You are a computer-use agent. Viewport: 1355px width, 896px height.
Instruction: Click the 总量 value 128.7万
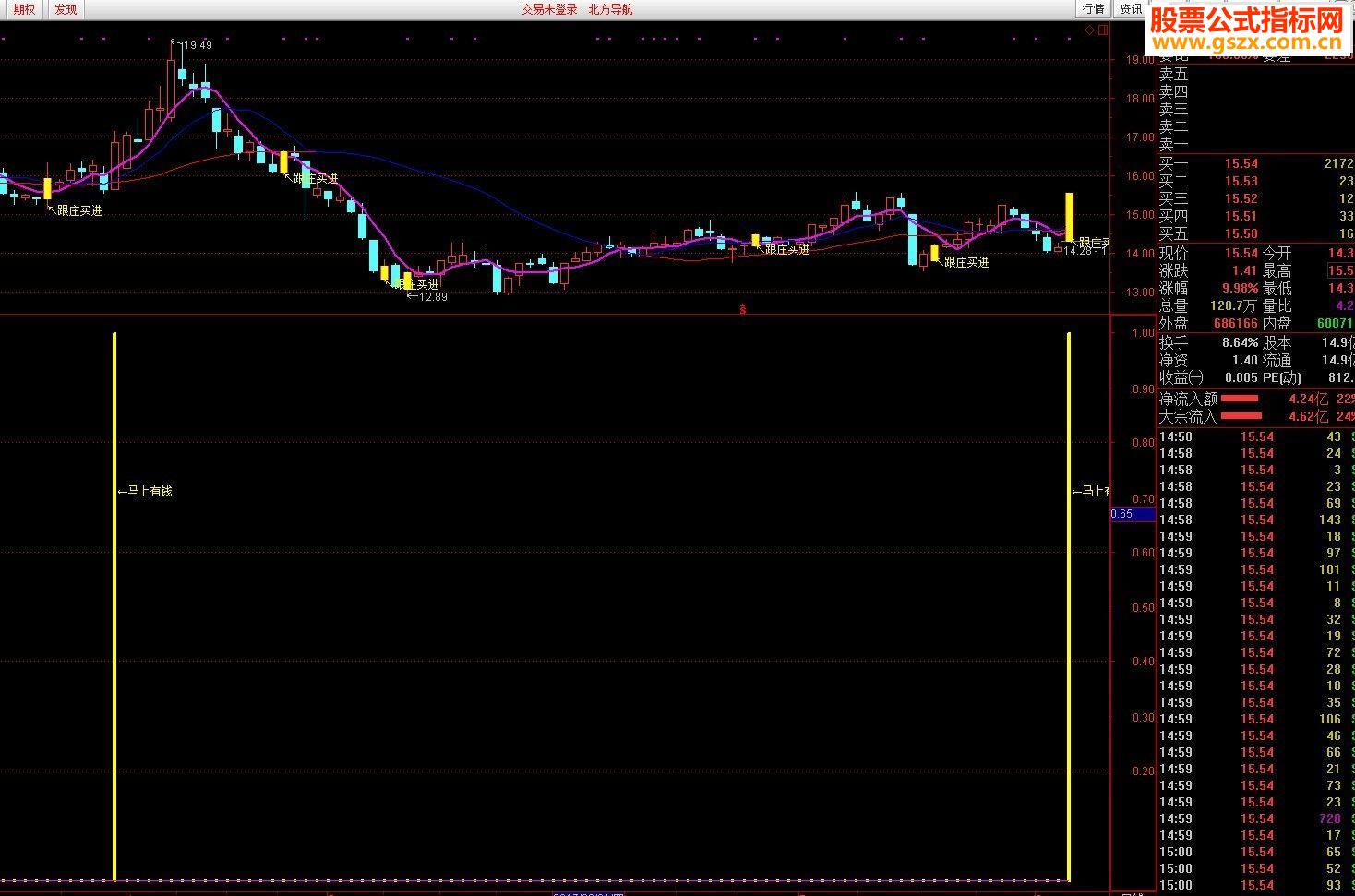(x=1233, y=305)
